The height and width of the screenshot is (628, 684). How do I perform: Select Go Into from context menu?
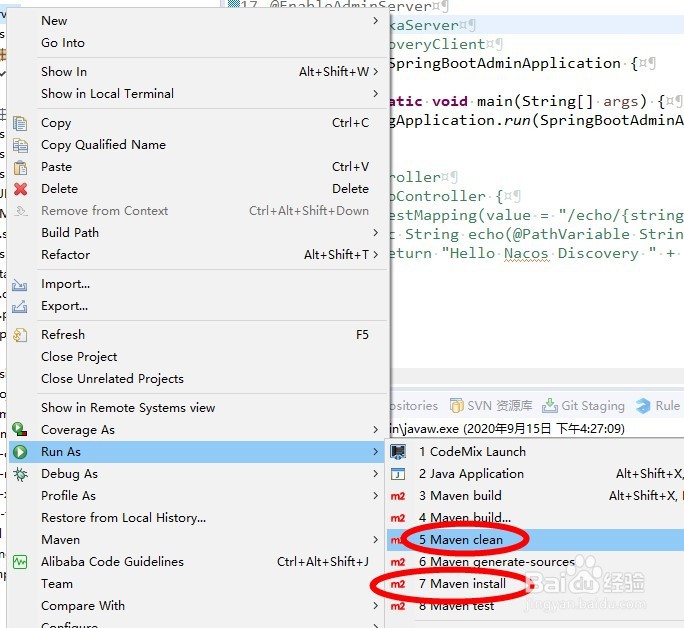tap(63, 43)
